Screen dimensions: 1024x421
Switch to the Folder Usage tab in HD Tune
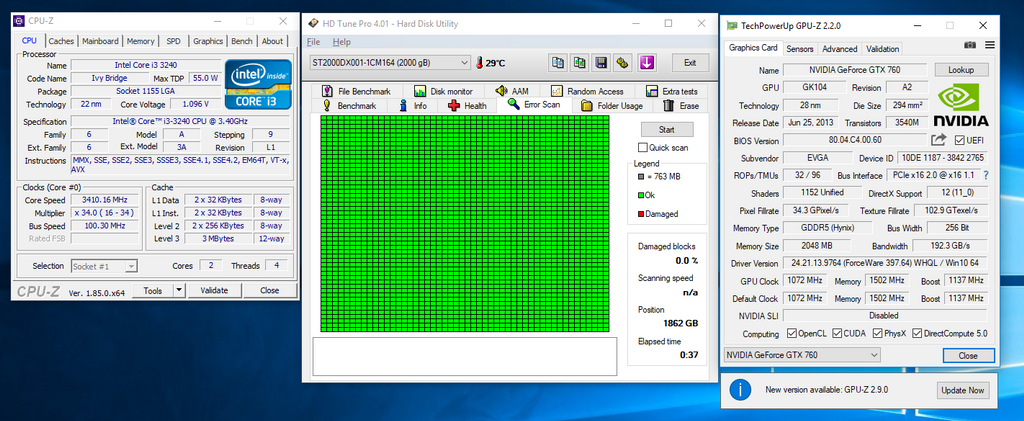pos(612,106)
